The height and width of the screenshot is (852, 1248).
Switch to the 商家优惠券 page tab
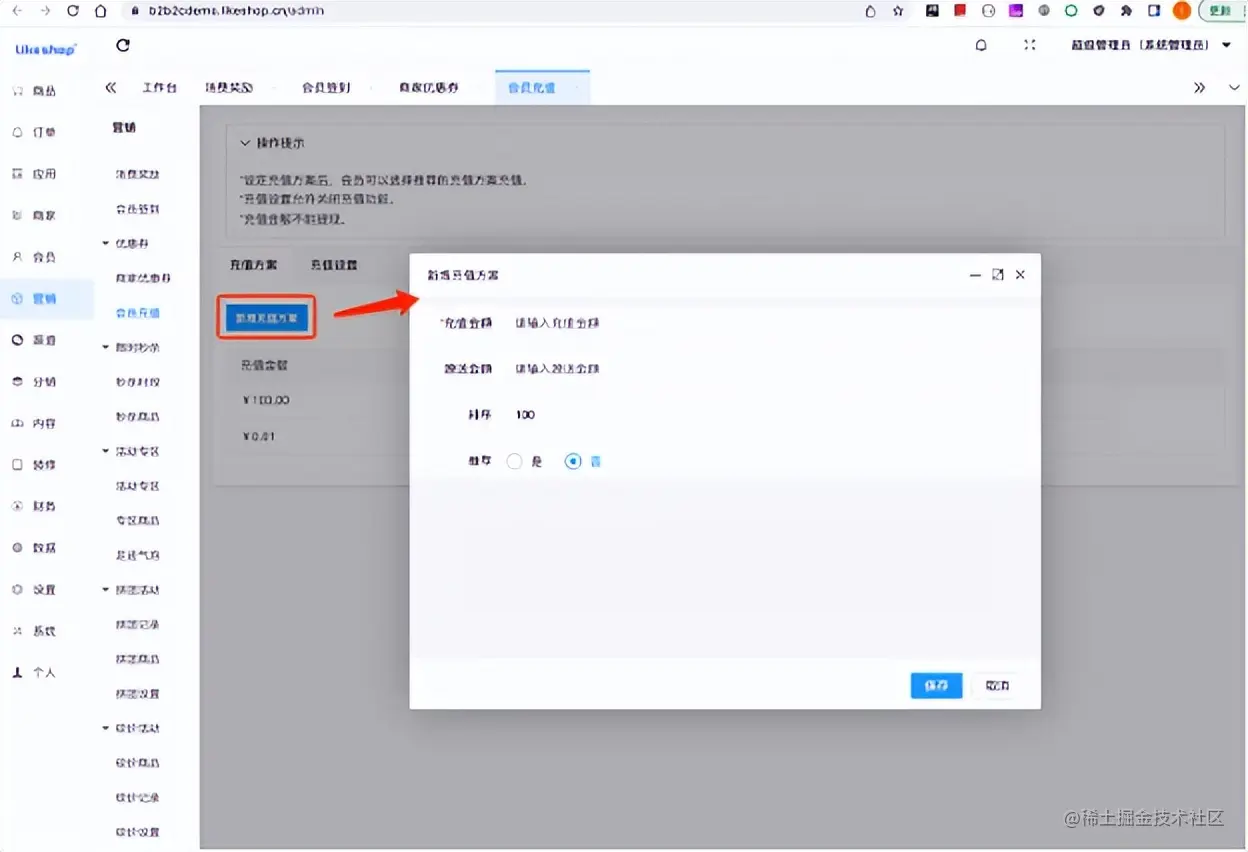point(428,88)
